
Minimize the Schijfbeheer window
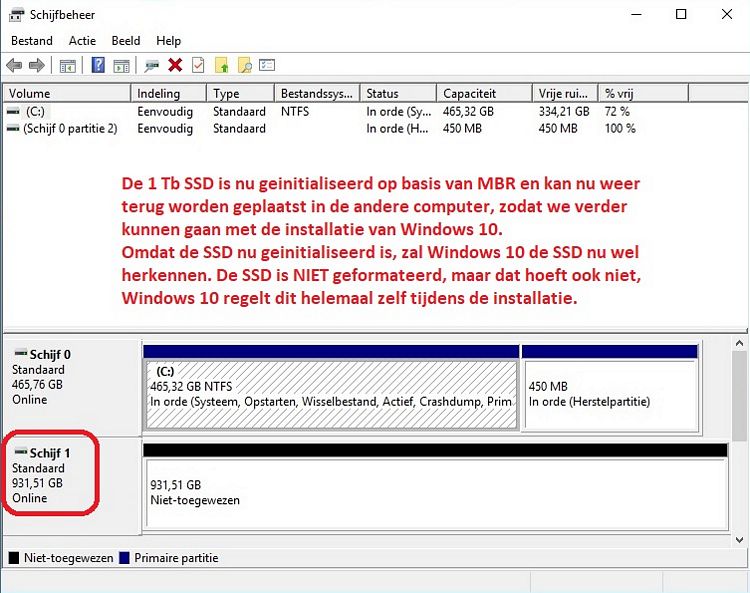tap(636, 14)
